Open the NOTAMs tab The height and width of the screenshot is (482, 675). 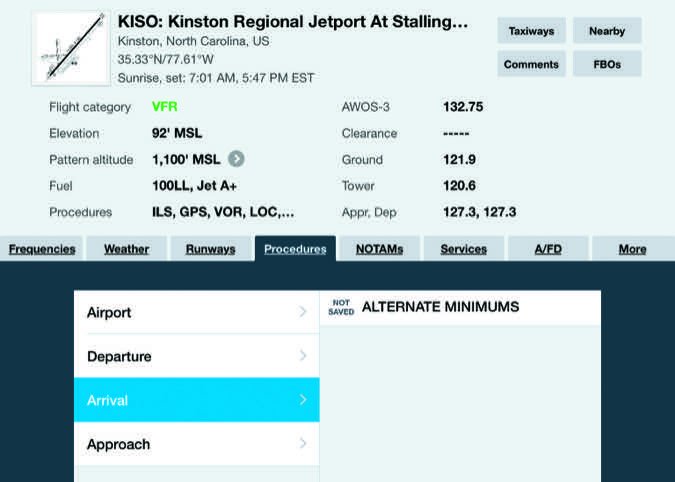(379, 249)
